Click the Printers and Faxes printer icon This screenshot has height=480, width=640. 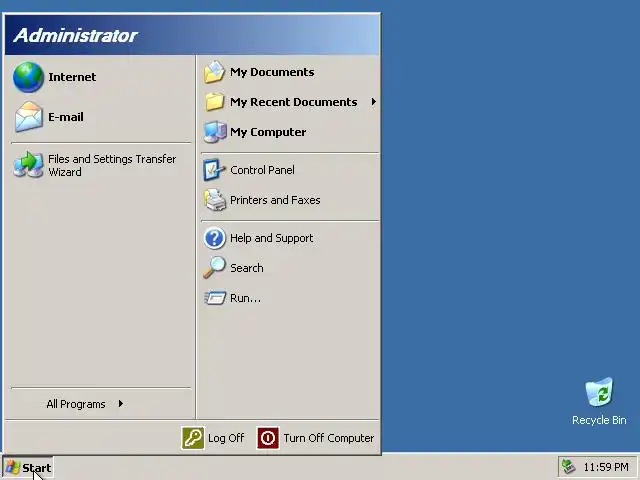[x=215, y=200]
